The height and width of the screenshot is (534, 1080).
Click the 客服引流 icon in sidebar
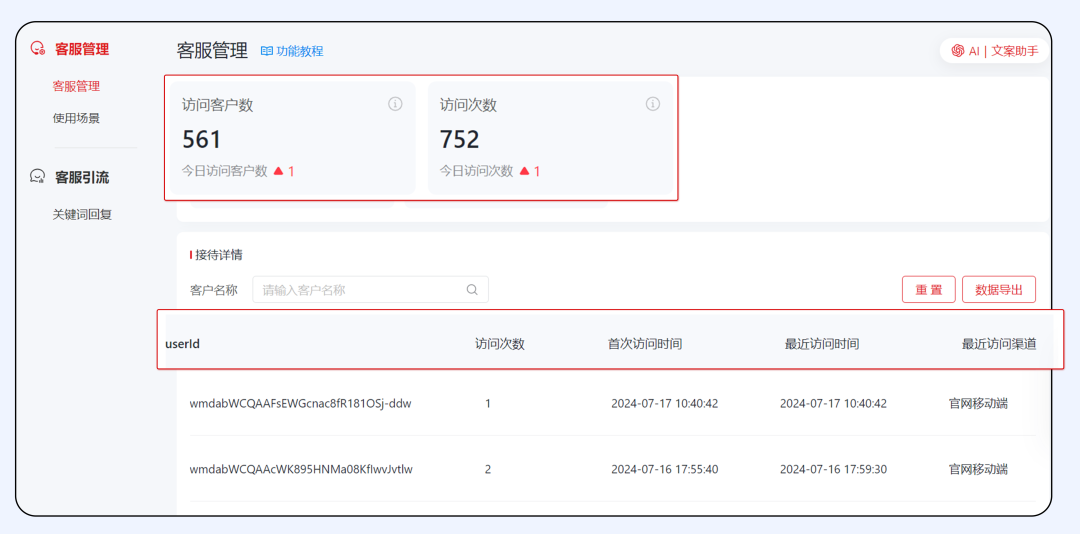pyautogui.click(x=38, y=177)
